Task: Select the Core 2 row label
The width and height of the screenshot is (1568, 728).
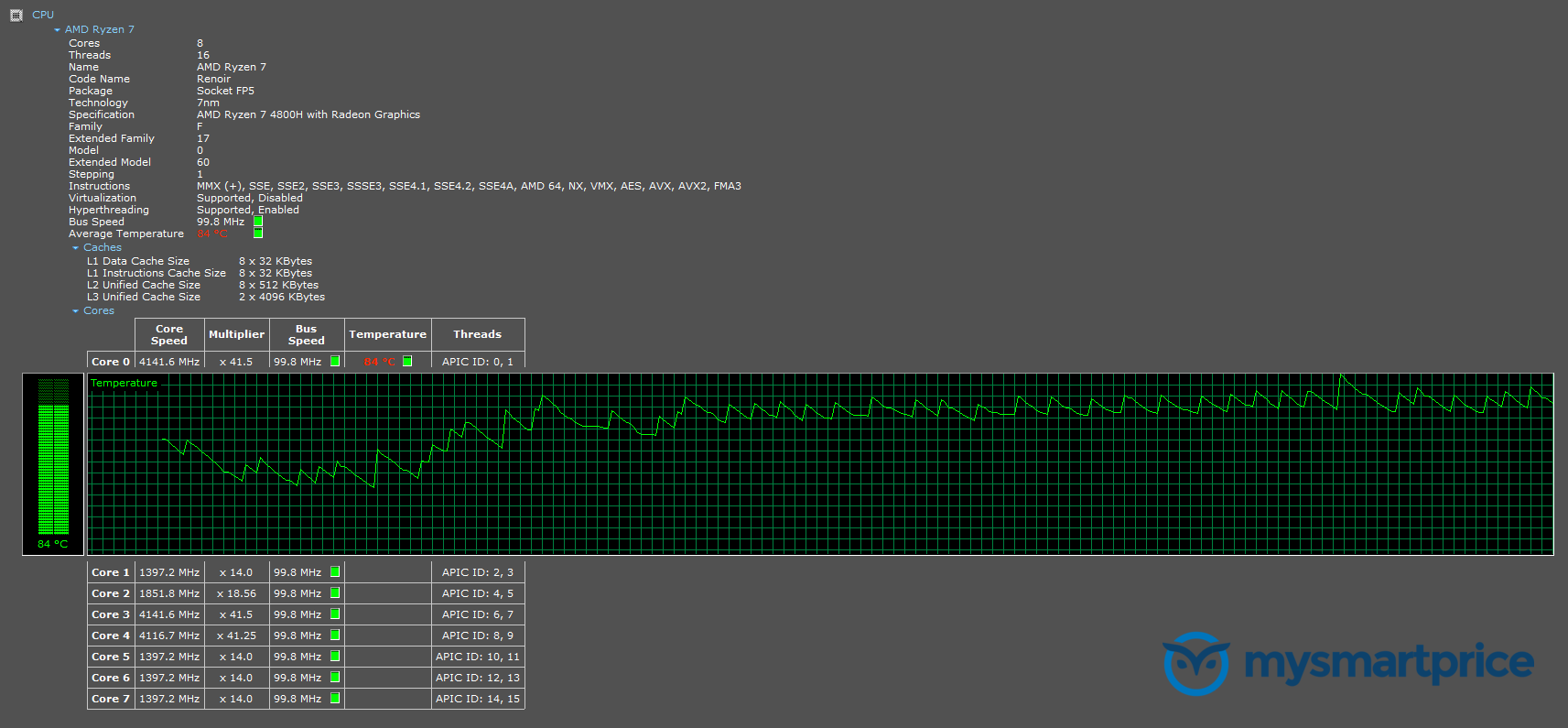Action: click(x=111, y=593)
